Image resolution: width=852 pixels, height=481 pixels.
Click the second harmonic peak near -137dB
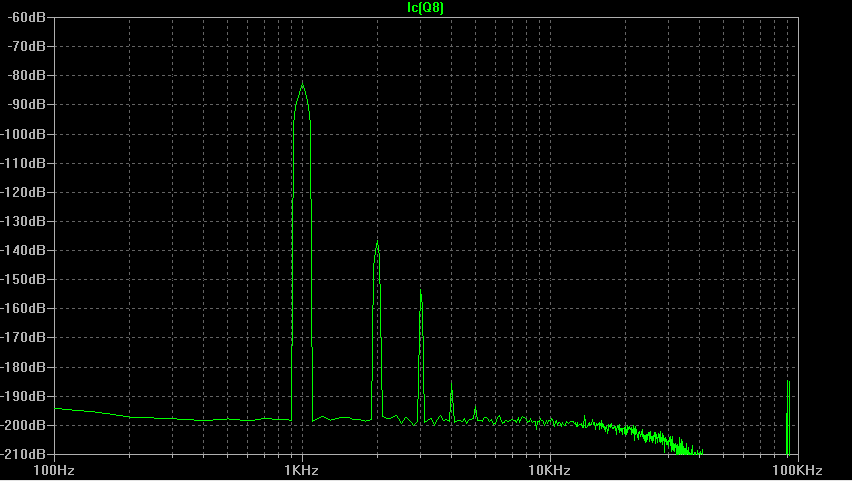[x=377, y=242]
